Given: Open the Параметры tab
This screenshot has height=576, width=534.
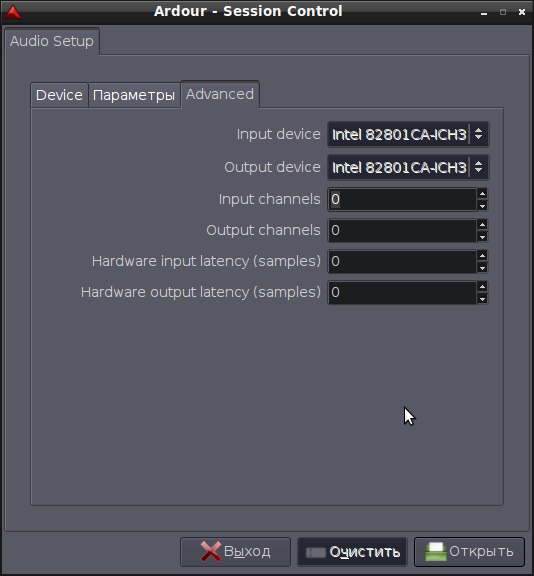Looking at the screenshot, I should pyautogui.click(x=134, y=95).
